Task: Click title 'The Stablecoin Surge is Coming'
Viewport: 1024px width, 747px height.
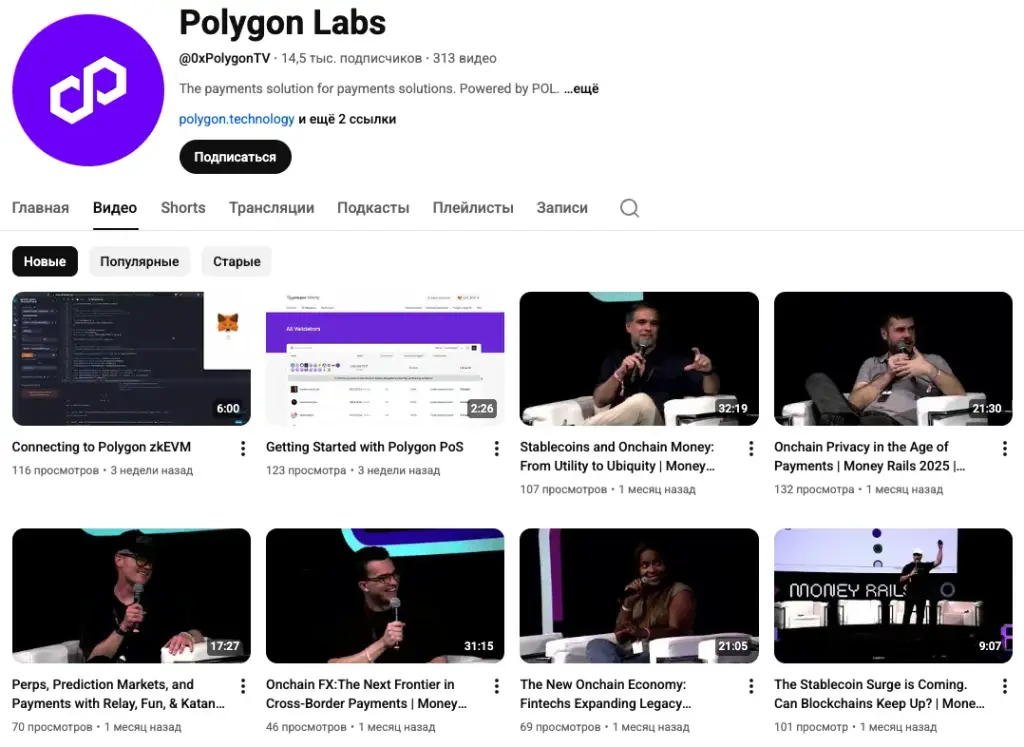Action: (879, 694)
